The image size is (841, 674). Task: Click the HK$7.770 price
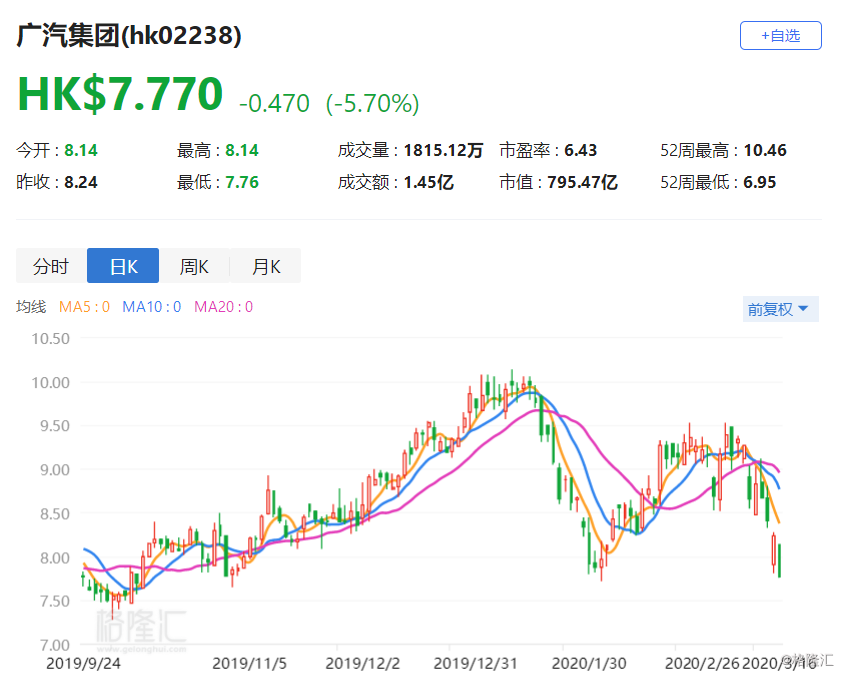(120, 94)
